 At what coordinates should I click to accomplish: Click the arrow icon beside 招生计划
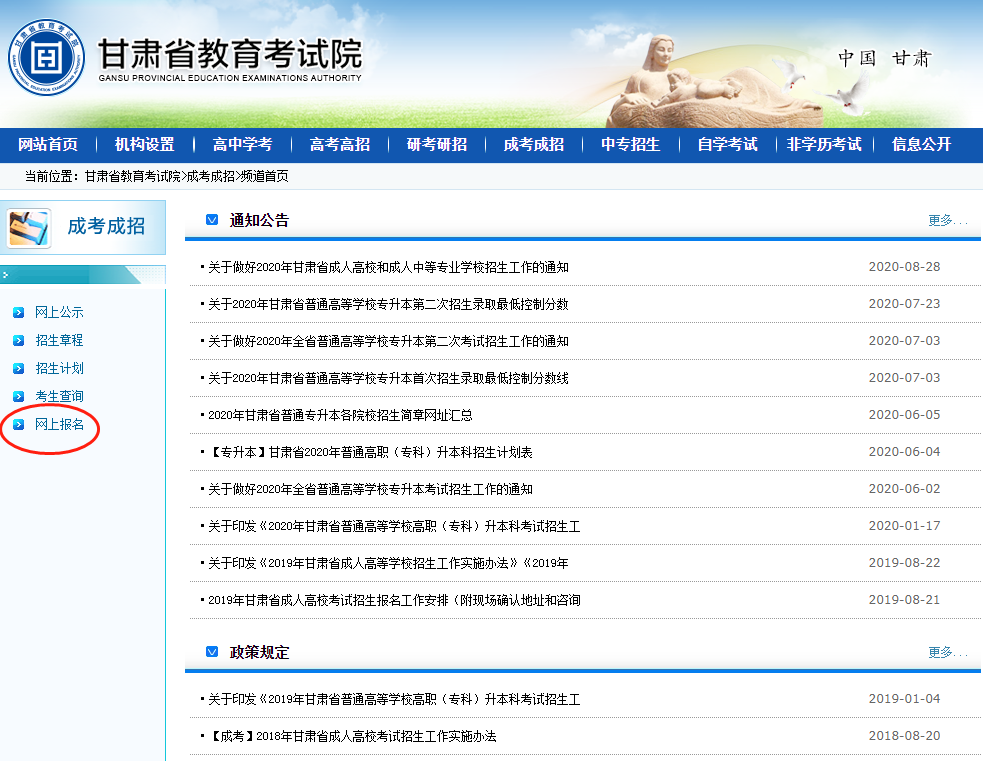tap(18, 369)
